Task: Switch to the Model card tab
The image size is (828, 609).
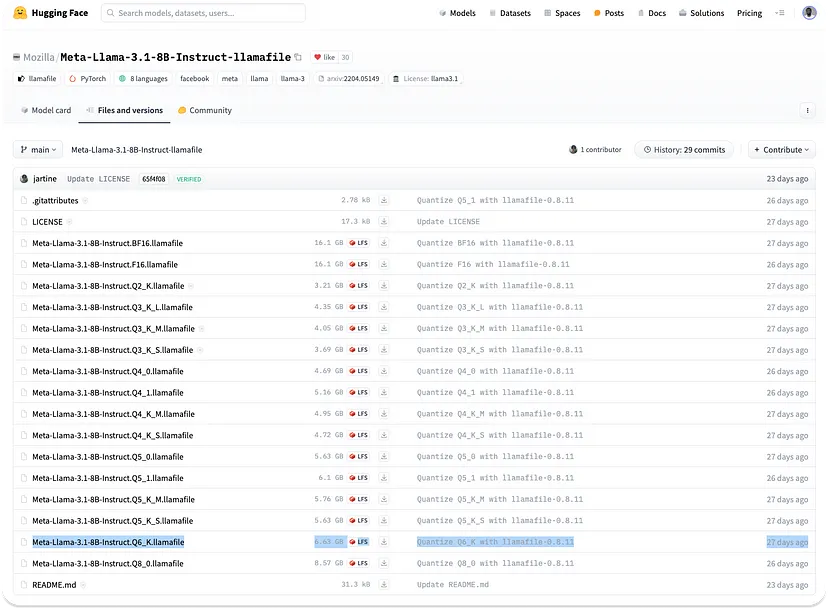Action: point(46,110)
